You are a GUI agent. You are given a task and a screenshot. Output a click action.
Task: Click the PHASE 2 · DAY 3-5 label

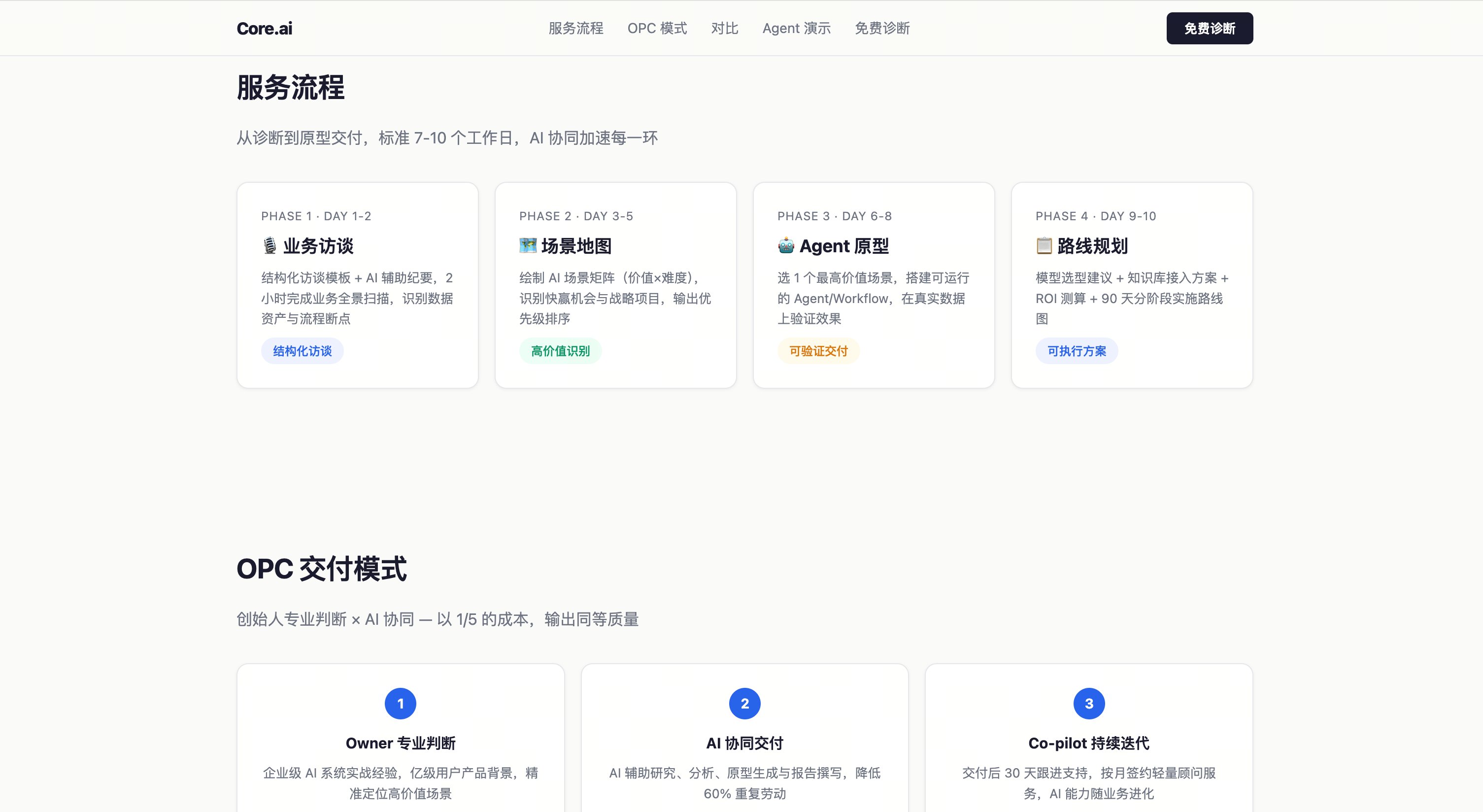[575, 216]
